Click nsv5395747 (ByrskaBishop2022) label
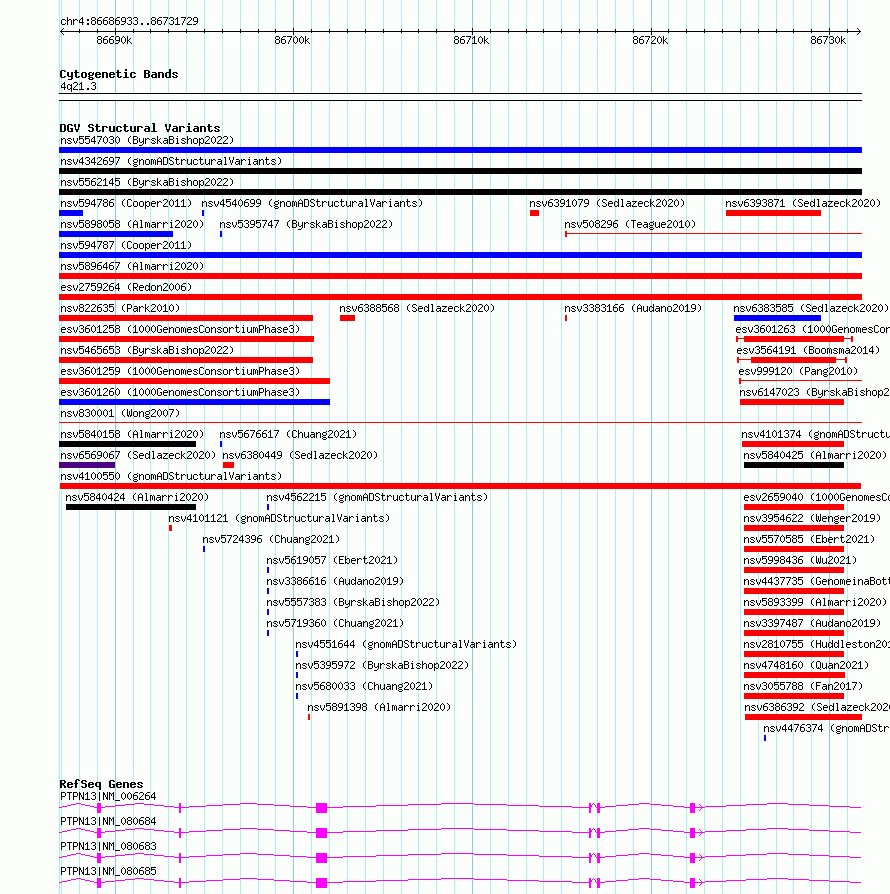This screenshot has height=894, width=890. pyautogui.click(x=306, y=225)
